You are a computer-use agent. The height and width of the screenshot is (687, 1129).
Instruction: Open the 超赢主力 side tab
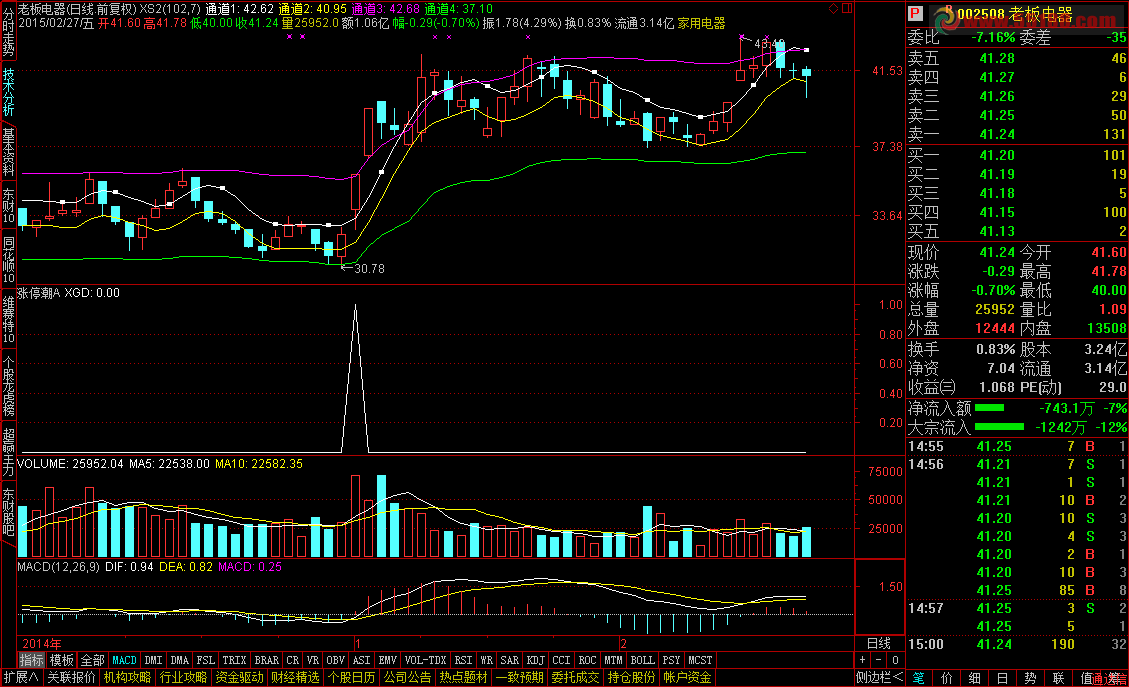coord(8,452)
